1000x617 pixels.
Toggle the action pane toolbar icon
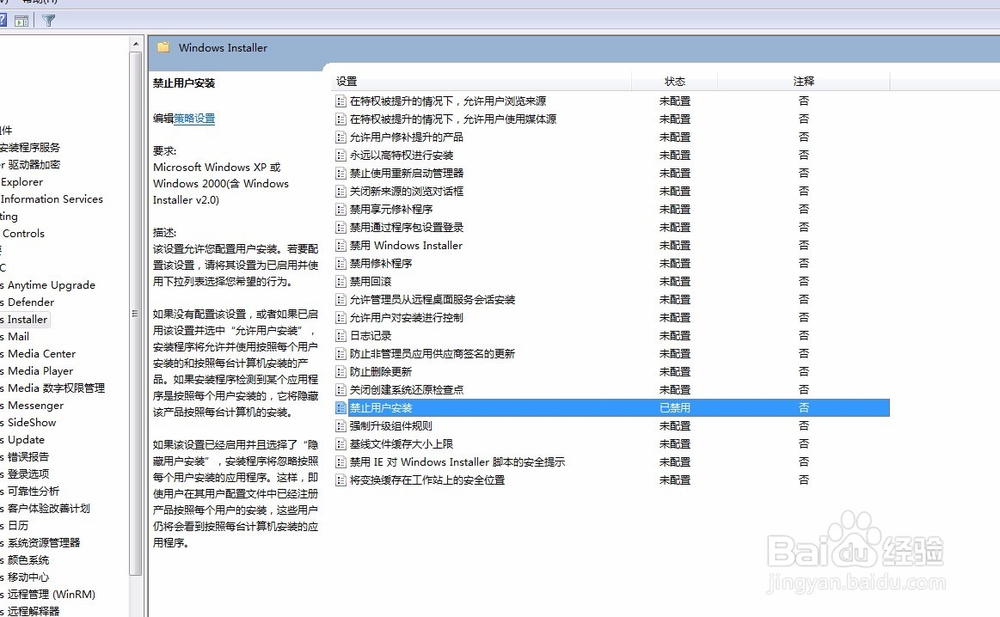coord(22,20)
